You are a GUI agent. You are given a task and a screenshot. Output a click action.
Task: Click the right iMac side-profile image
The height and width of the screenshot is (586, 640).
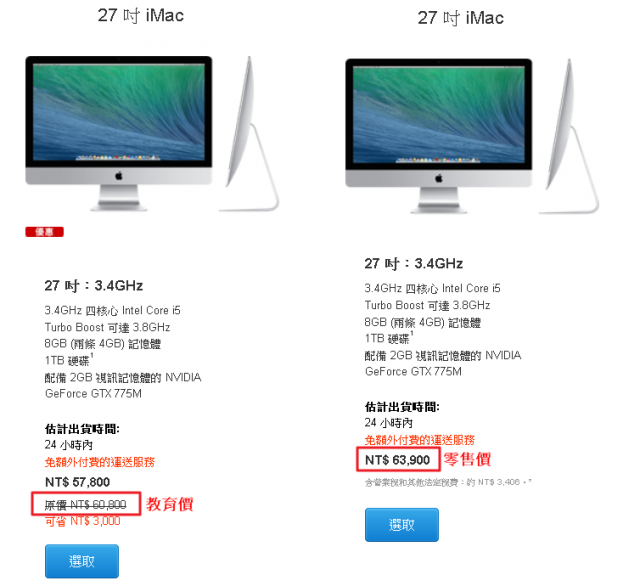coord(569,136)
